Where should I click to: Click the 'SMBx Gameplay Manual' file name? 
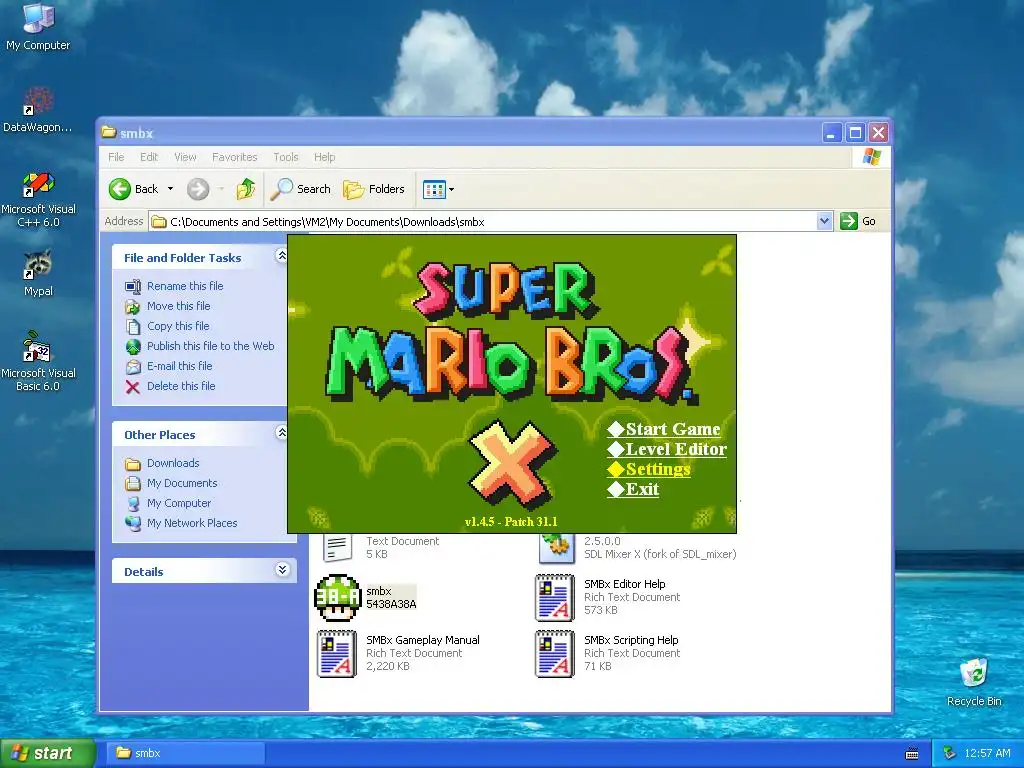[x=423, y=641]
